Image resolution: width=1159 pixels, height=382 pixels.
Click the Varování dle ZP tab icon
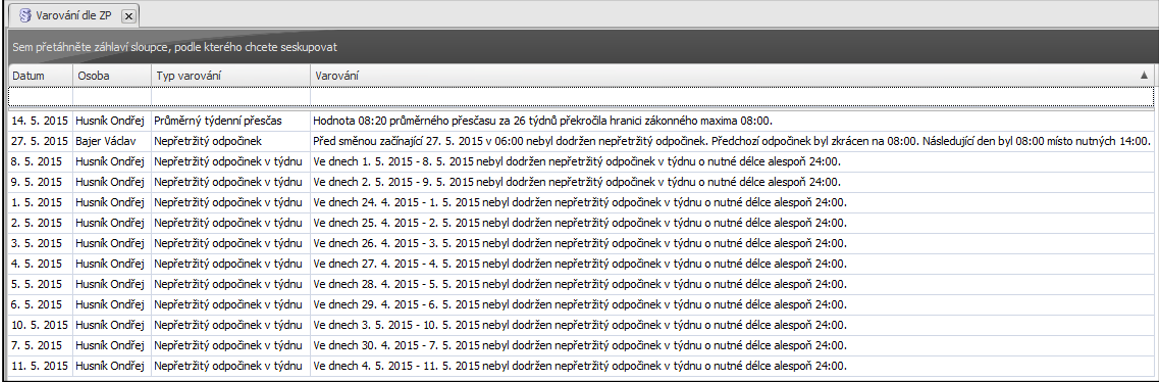pos(26,16)
